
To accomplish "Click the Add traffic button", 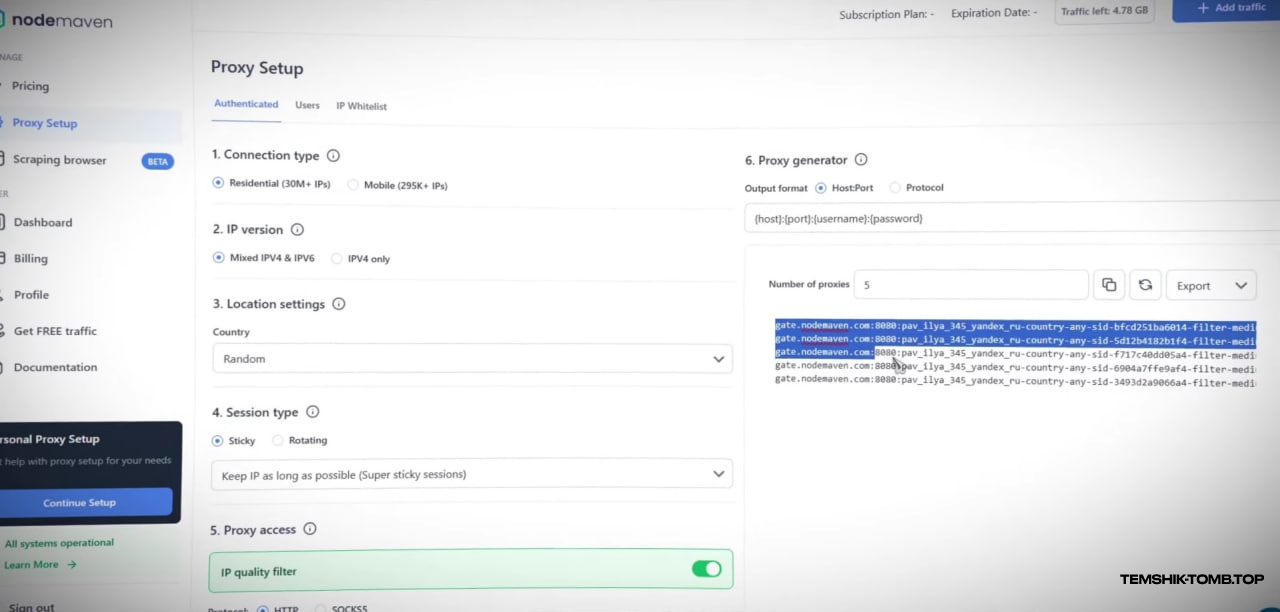I will (1226, 8).
